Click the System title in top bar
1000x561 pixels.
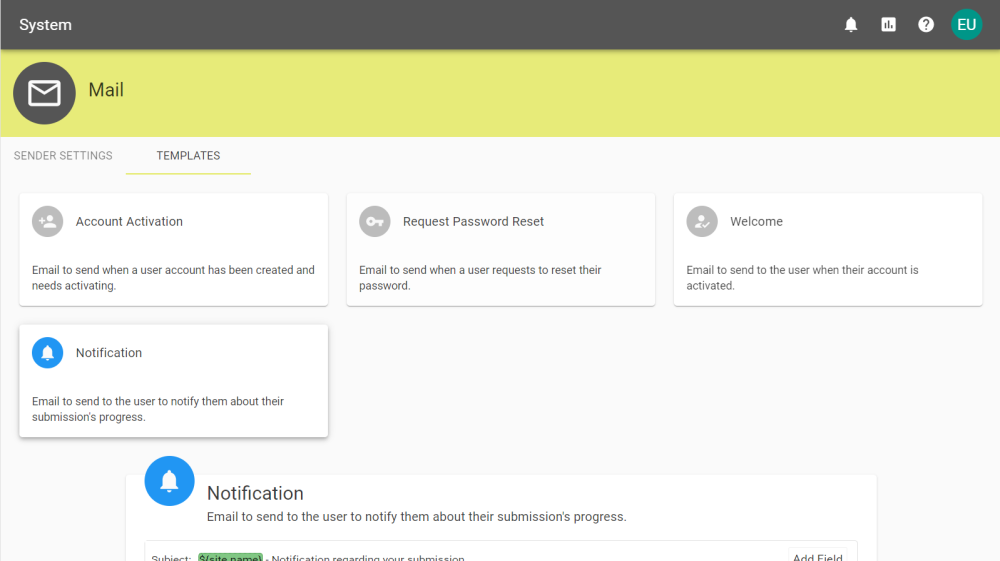pyautogui.click(x=45, y=25)
